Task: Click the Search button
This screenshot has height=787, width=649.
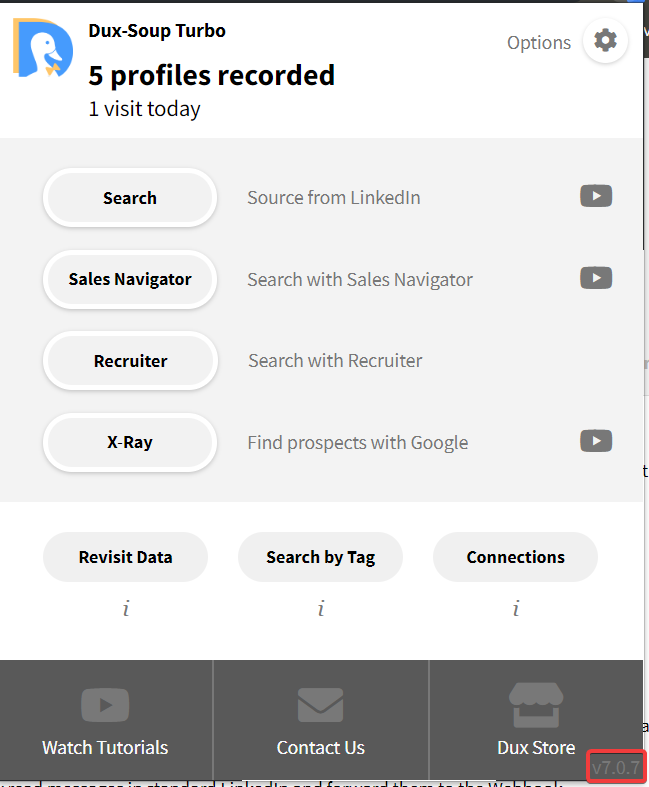Action: click(130, 198)
